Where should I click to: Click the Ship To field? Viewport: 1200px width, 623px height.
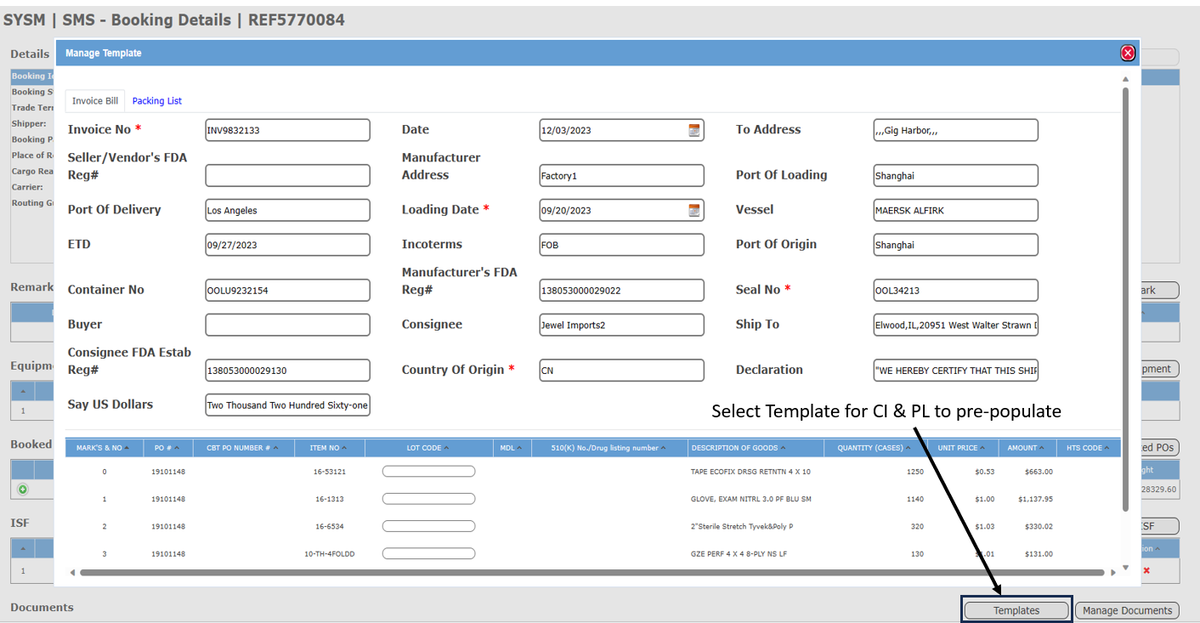pyautogui.click(x=955, y=325)
